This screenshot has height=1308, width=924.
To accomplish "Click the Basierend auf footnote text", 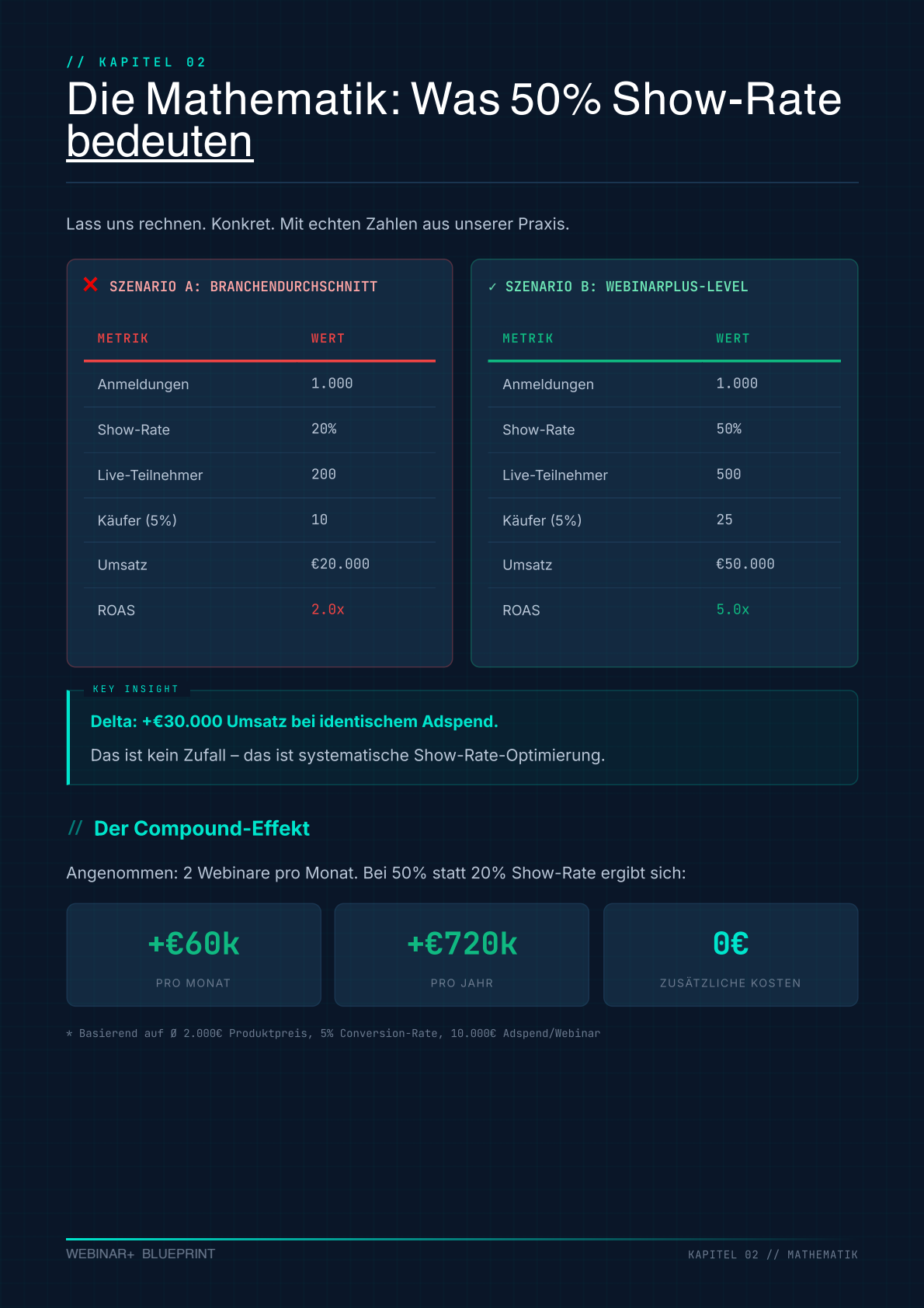I will point(334,1033).
